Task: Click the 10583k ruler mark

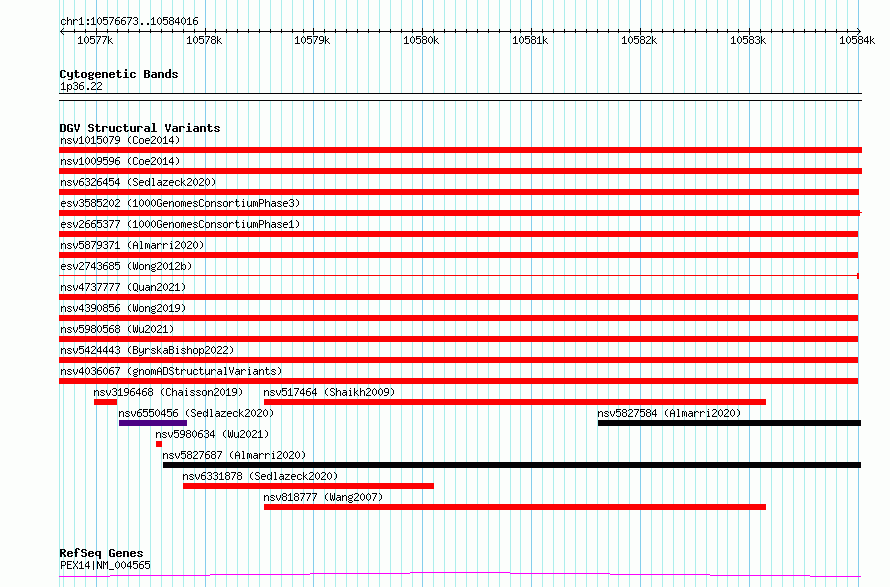Action: 748,40
